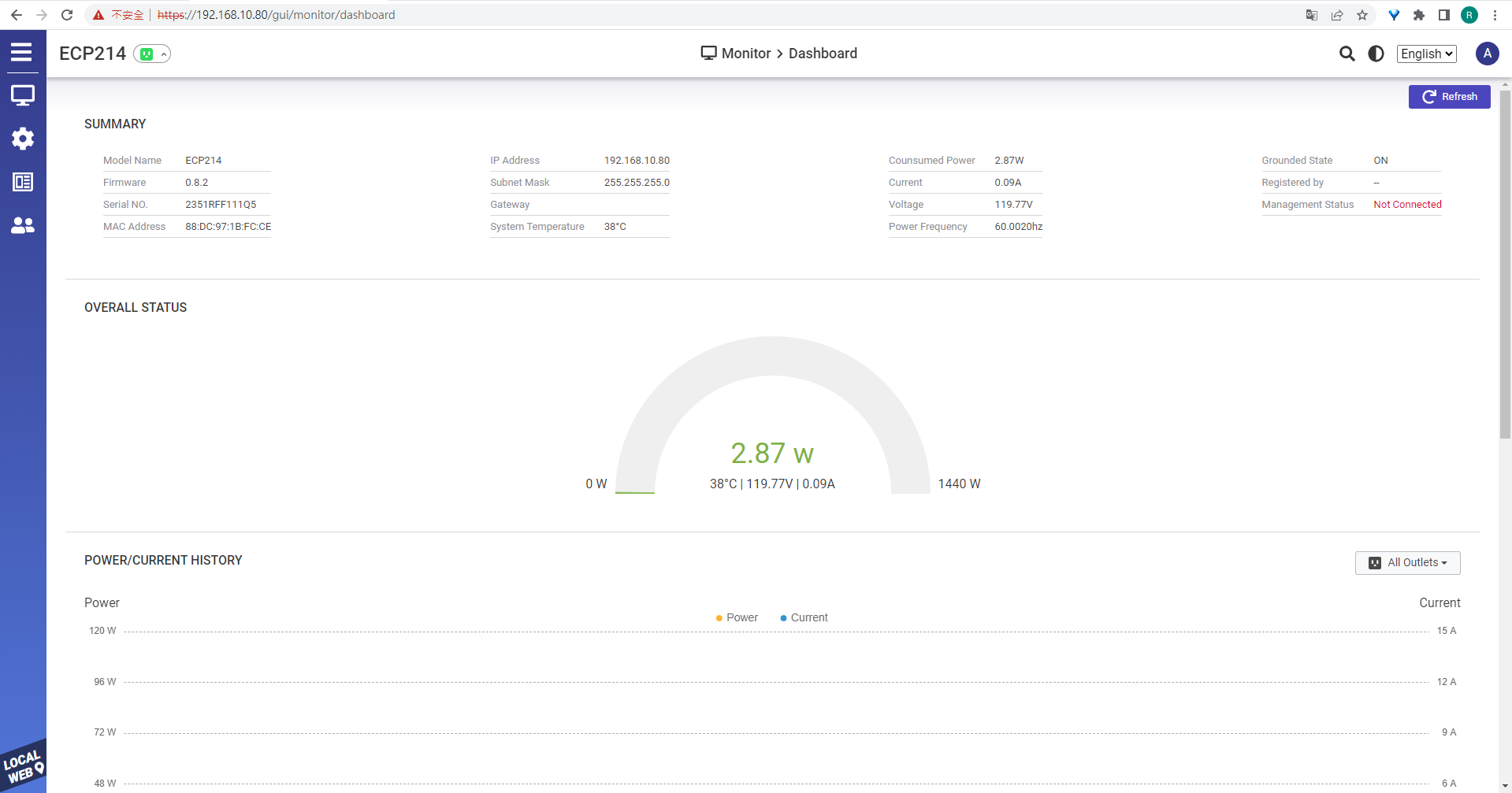This screenshot has width=1512, height=793.
Task: Open the users icon in sidebar
Action: (22, 226)
